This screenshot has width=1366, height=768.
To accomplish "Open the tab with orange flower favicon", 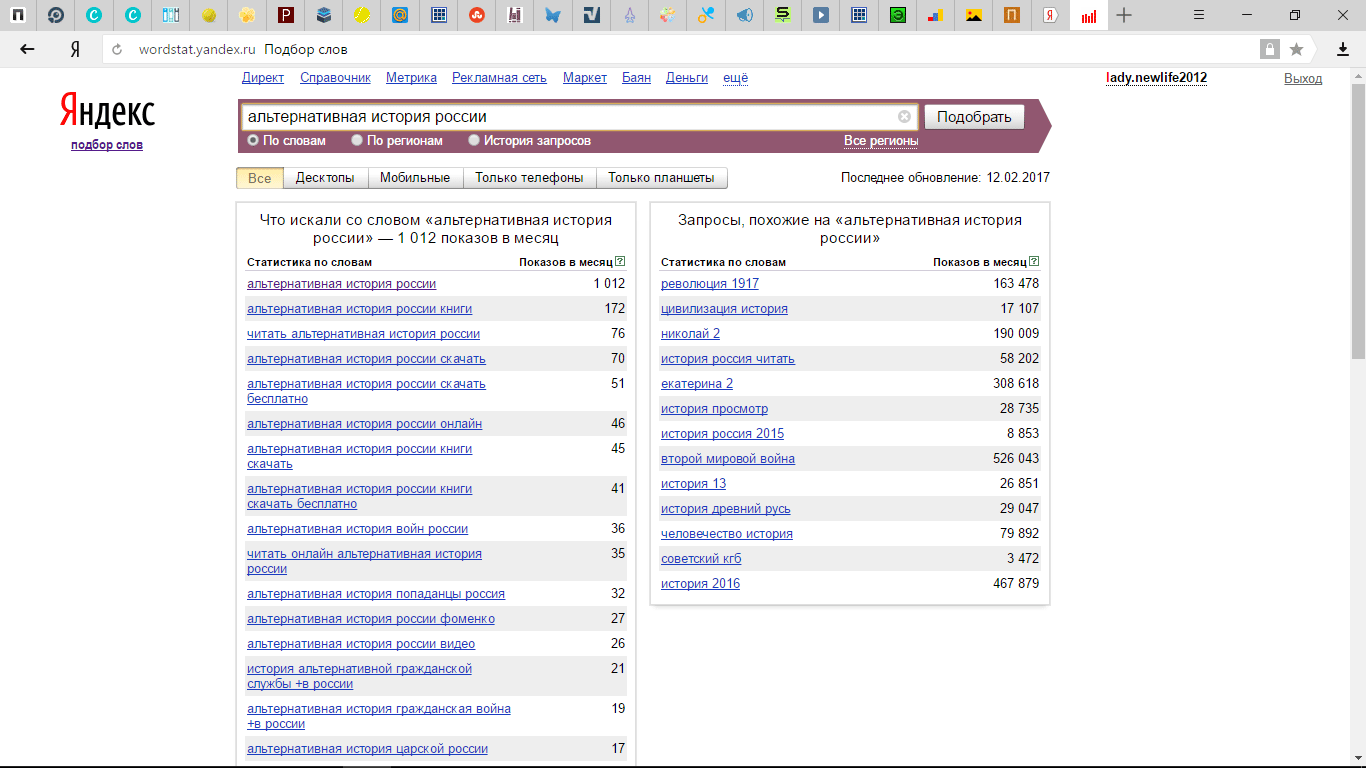I will click(x=247, y=15).
